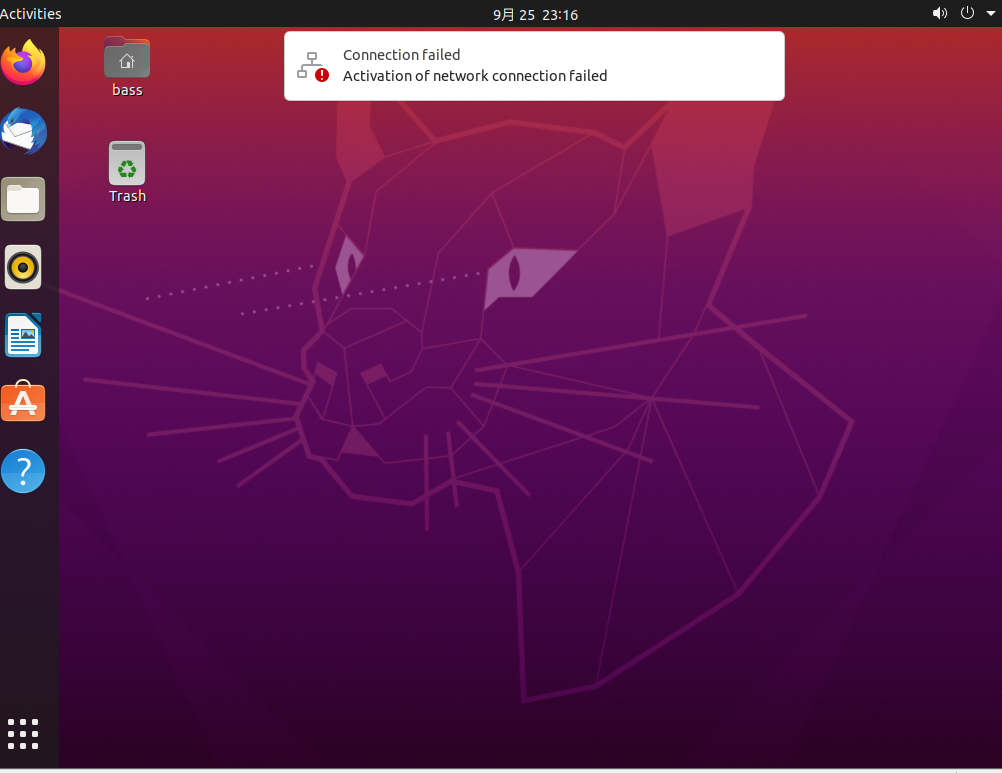Image resolution: width=1002 pixels, height=773 pixels.
Task: Launch Firefox from the dock
Action: coord(24,62)
